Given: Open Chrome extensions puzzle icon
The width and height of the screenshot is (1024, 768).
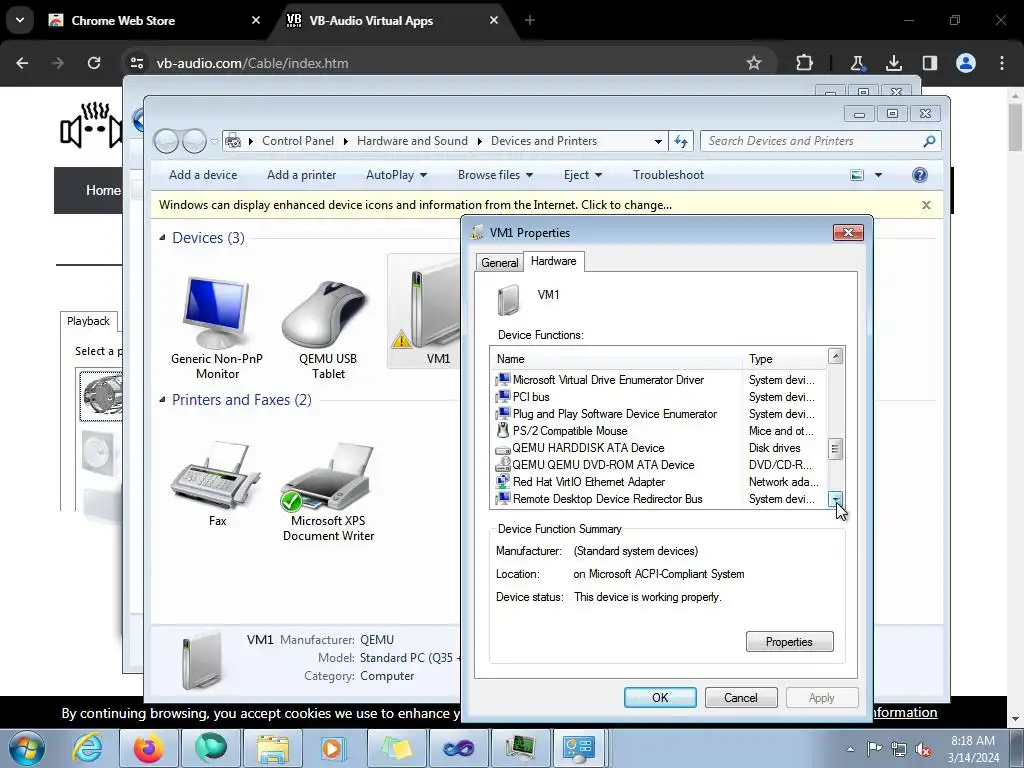Looking at the screenshot, I should 805,63.
